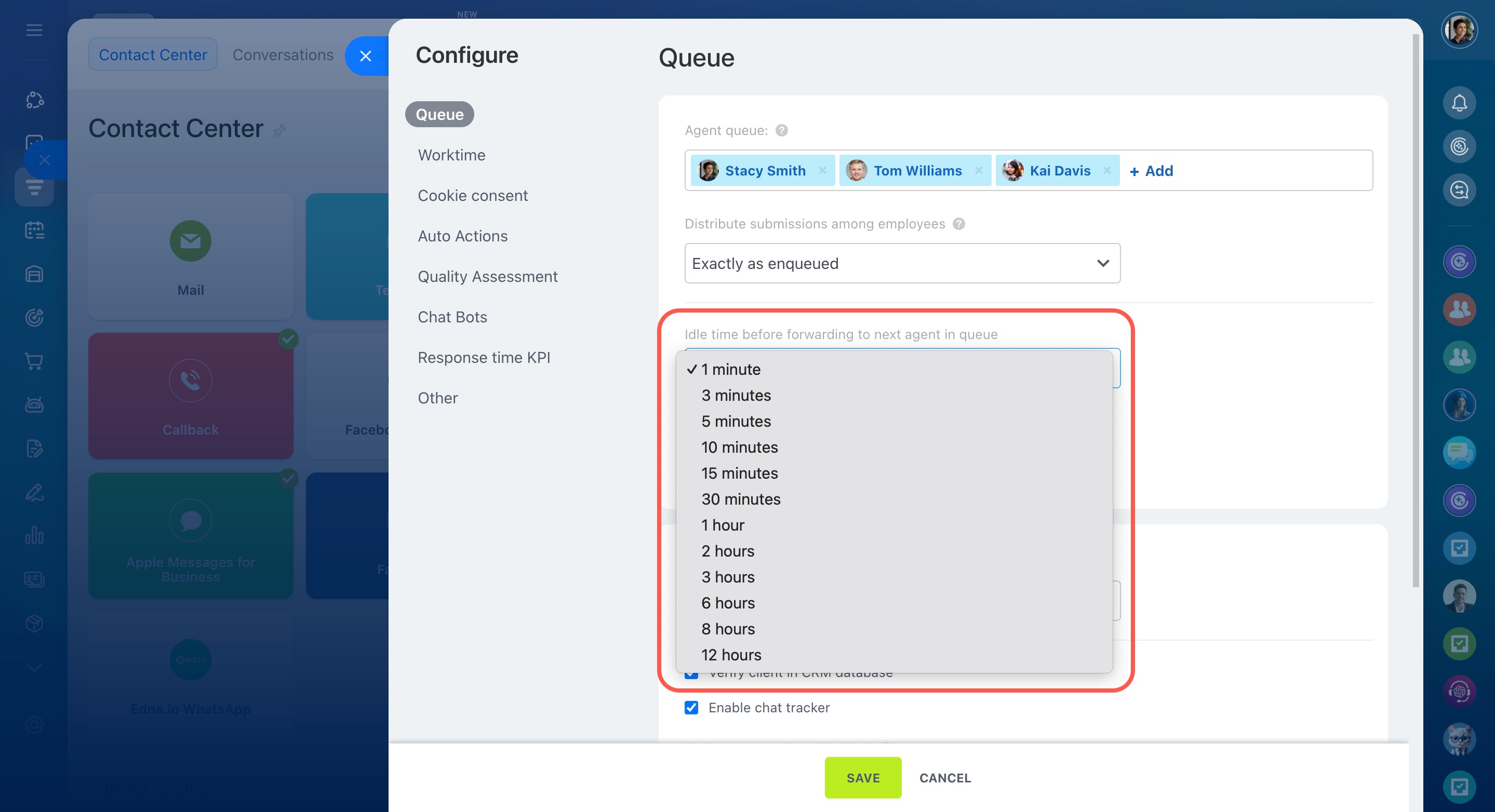1495x812 pixels.
Task: Switch to Contact Center tab
Action: 153,55
